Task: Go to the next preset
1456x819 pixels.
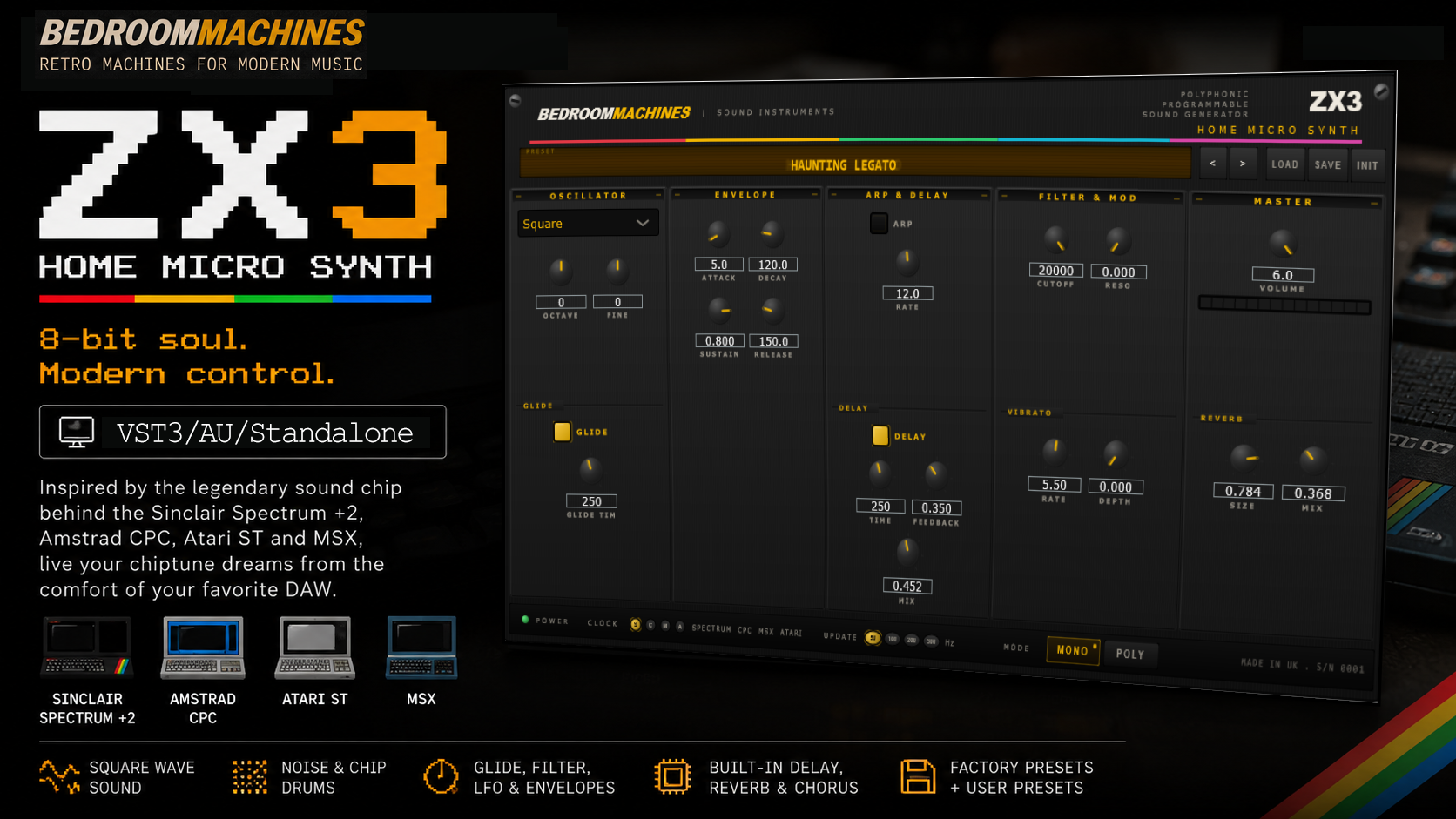Action: pyautogui.click(x=1243, y=164)
